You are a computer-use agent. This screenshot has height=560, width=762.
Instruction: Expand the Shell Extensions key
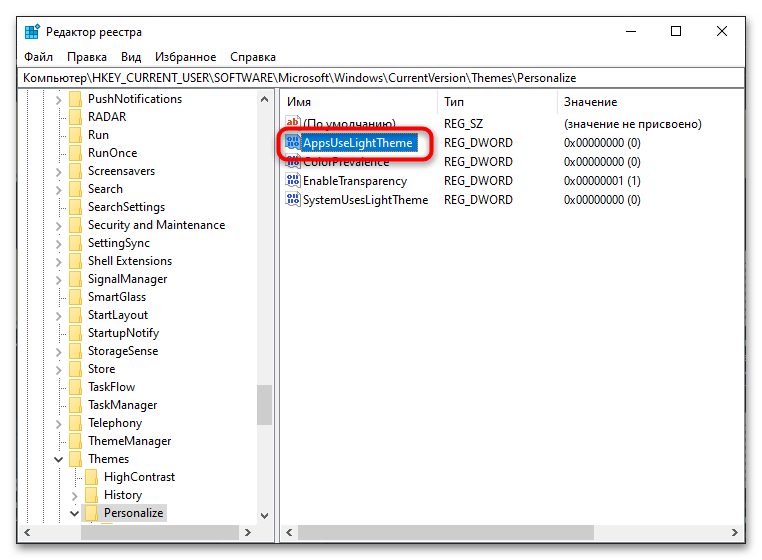[x=59, y=262]
